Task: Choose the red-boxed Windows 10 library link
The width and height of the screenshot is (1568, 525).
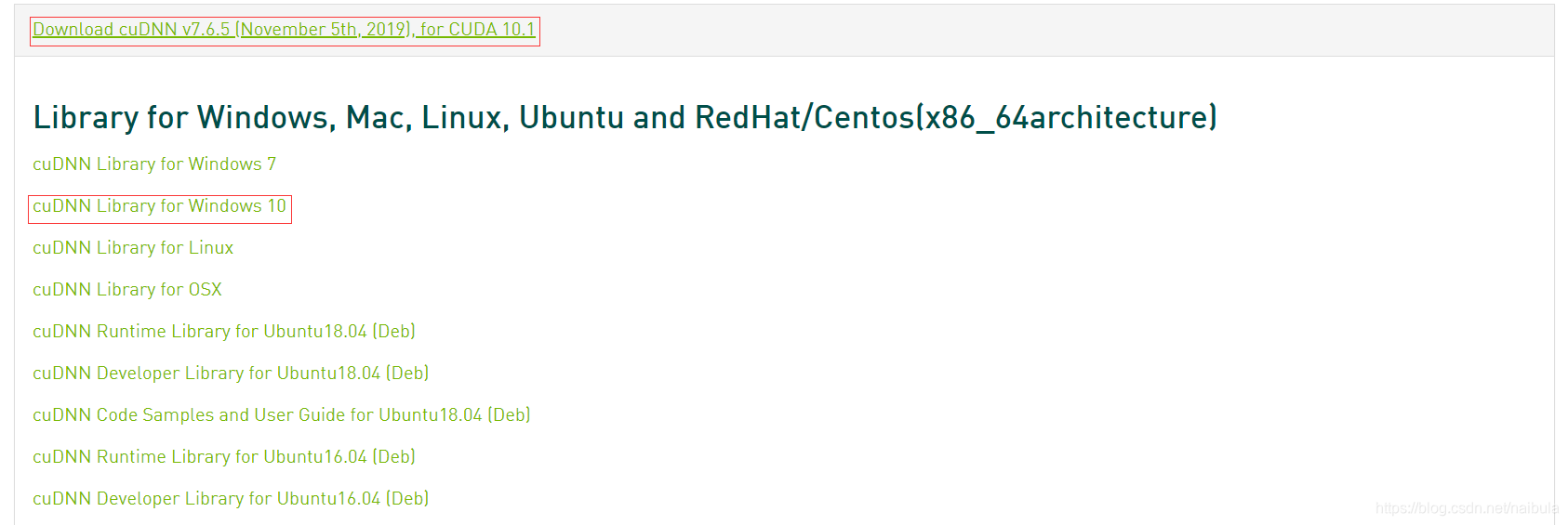Action: tap(159, 206)
